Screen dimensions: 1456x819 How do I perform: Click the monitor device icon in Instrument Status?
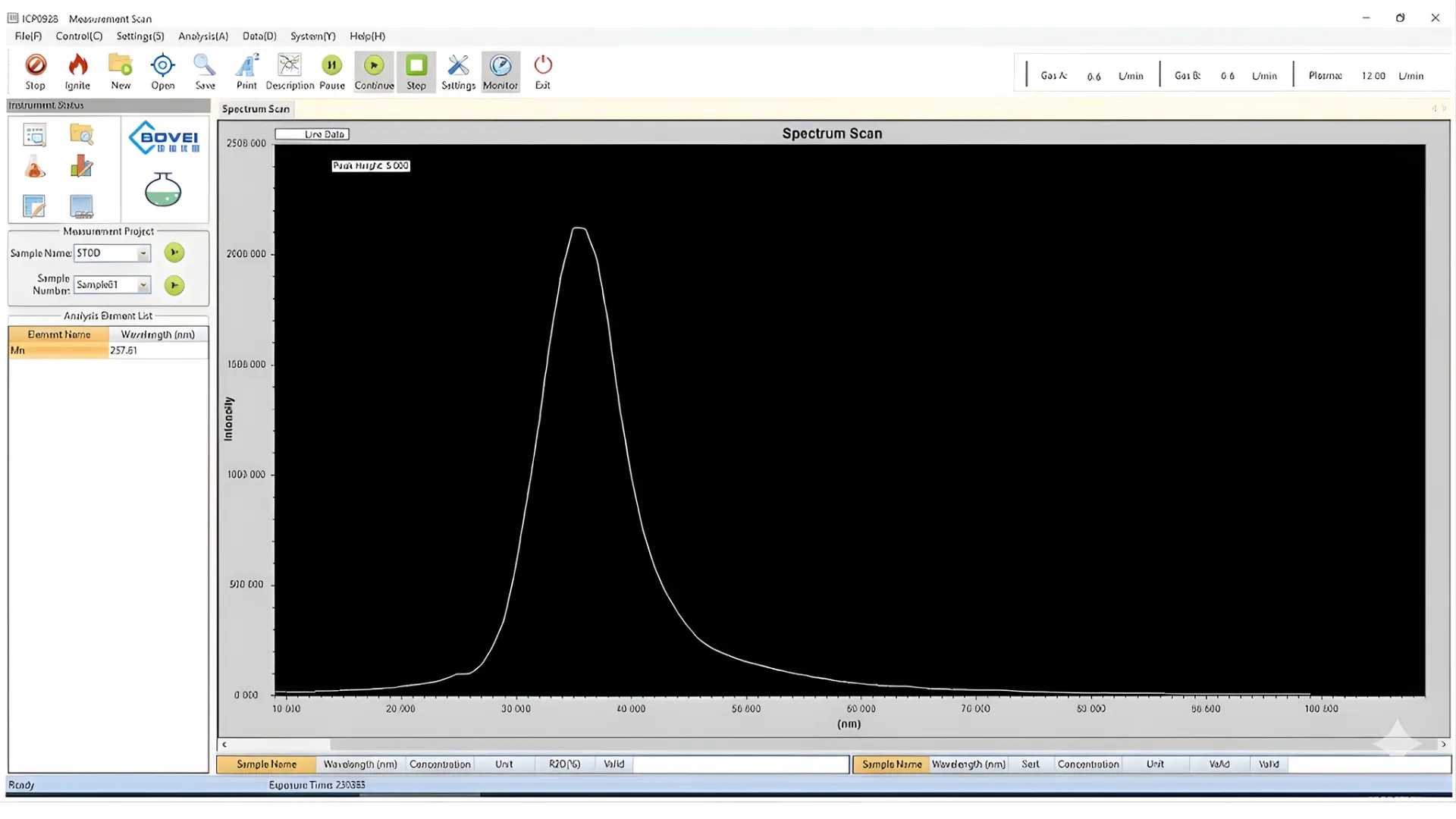click(81, 206)
